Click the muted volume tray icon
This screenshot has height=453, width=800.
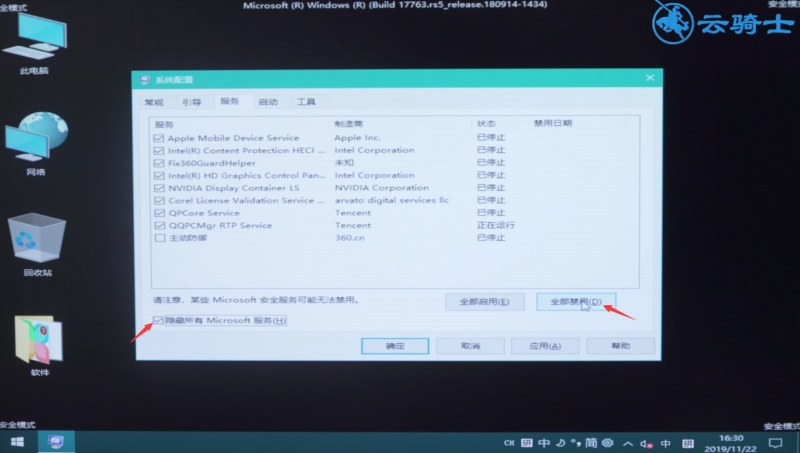(x=646, y=444)
